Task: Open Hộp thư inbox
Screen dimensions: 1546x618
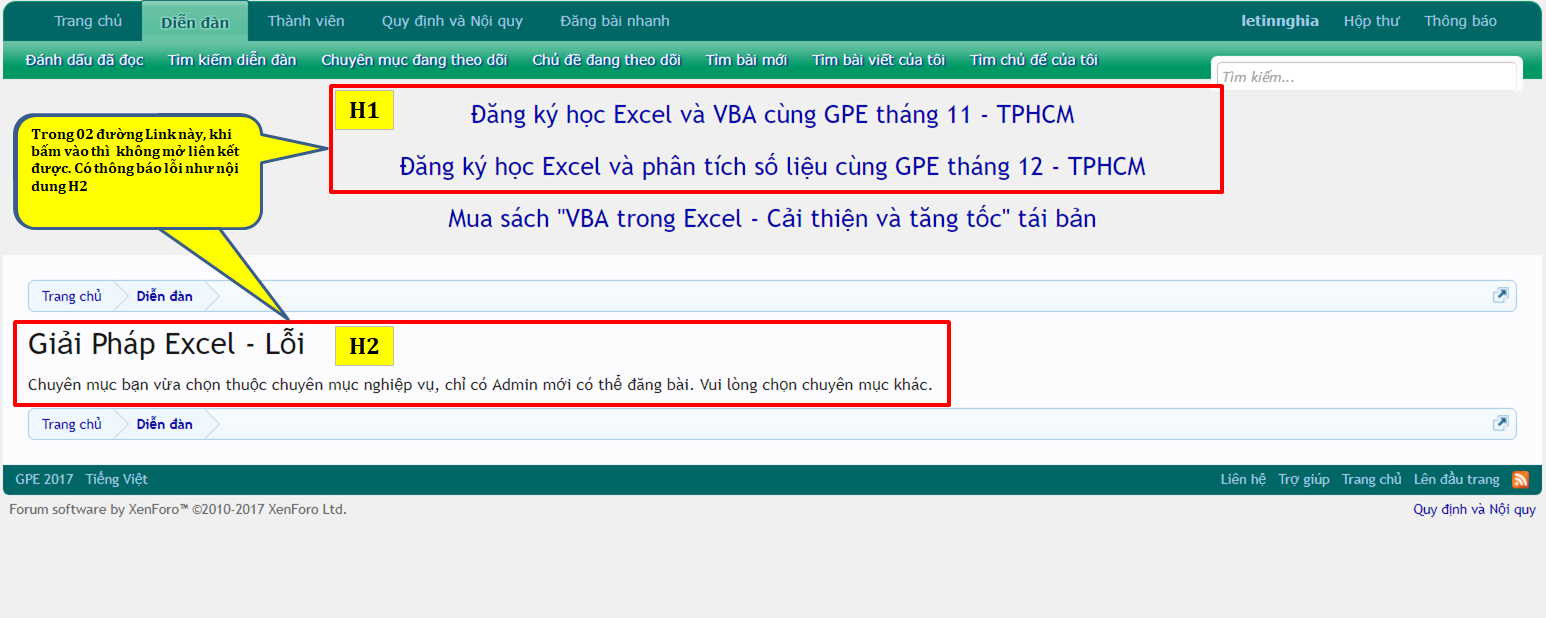Action: (x=1371, y=21)
